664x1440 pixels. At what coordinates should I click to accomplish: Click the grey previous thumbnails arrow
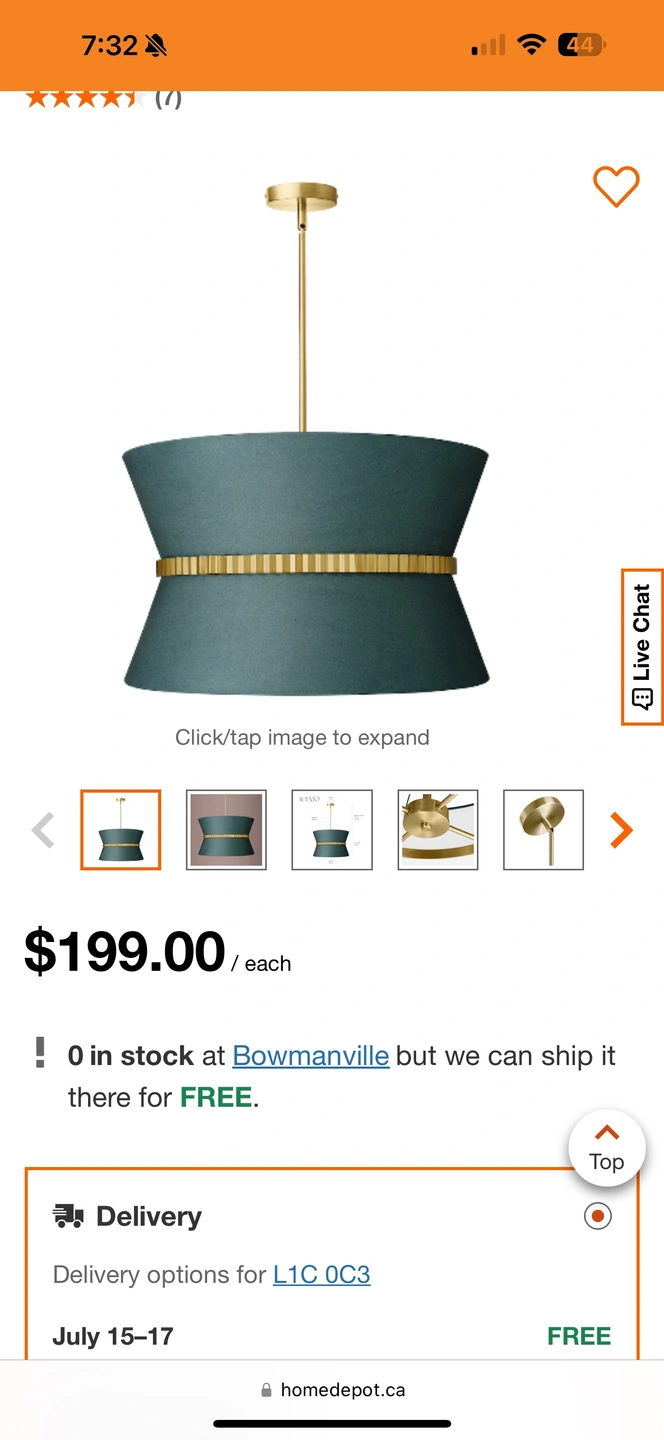43,830
